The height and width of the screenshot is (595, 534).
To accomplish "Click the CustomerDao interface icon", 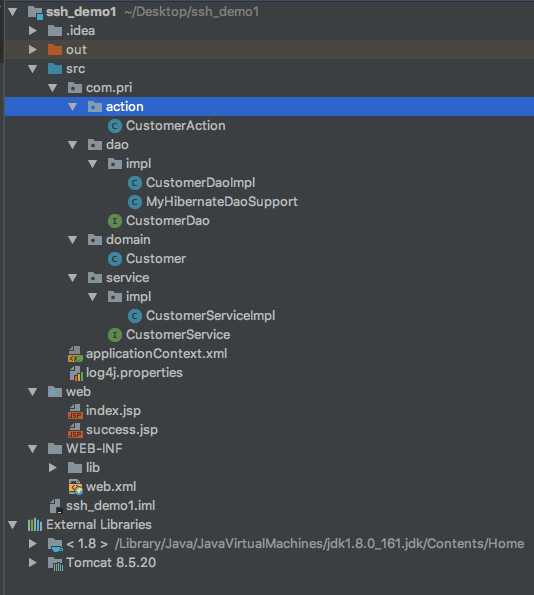I will (x=115, y=221).
